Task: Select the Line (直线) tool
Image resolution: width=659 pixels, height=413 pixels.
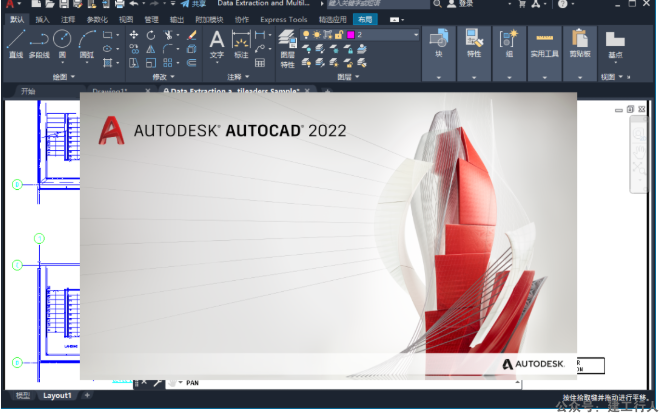Action: 16,43
